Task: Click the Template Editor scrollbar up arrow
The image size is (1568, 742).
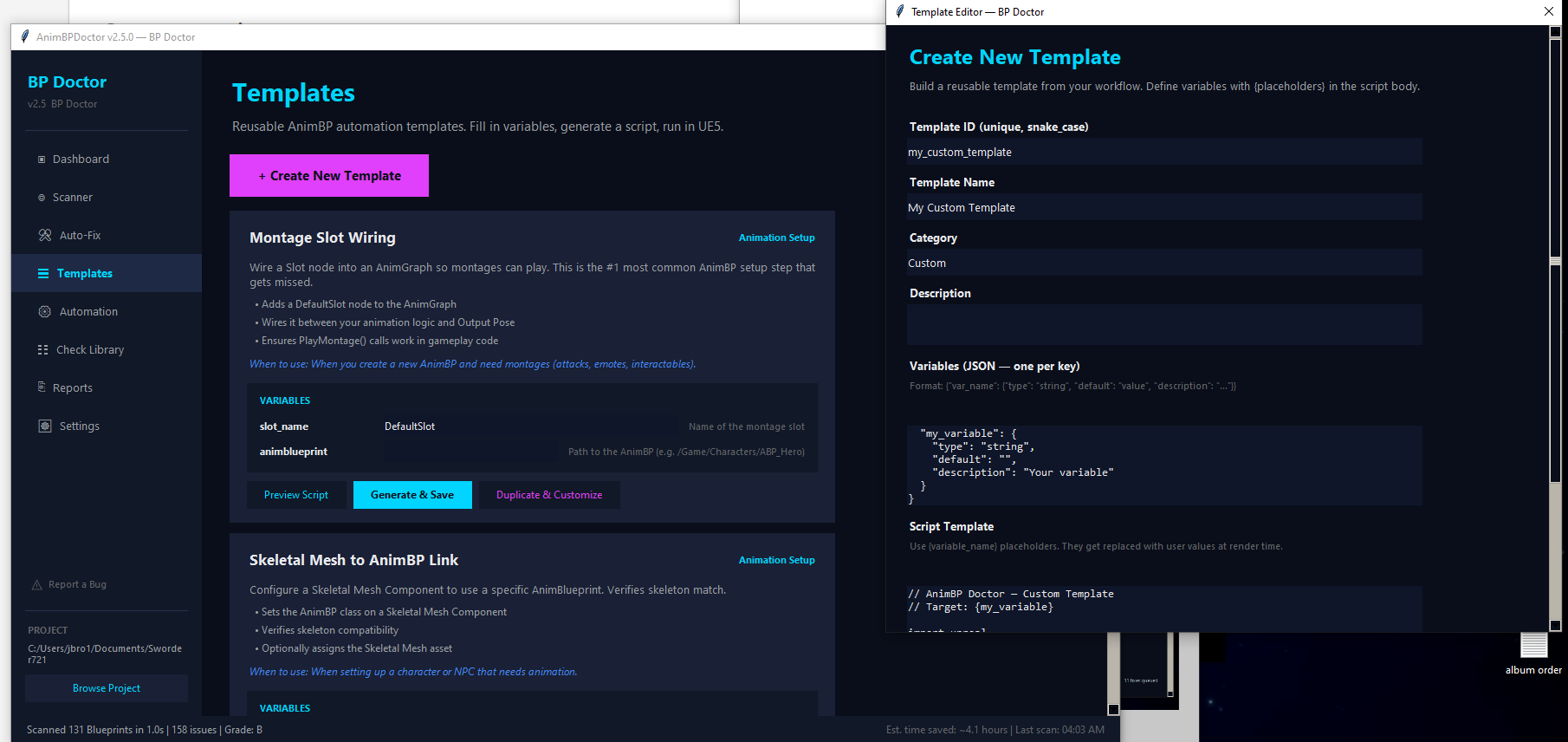Action: click(1555, 32)
